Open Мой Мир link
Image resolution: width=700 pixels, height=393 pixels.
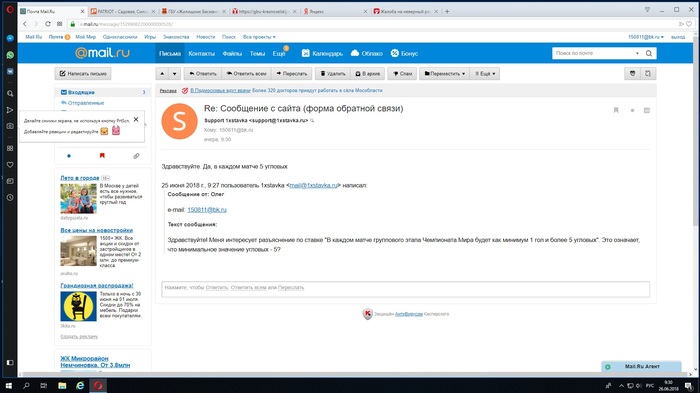pyautogui.click(x=86, y=37)
